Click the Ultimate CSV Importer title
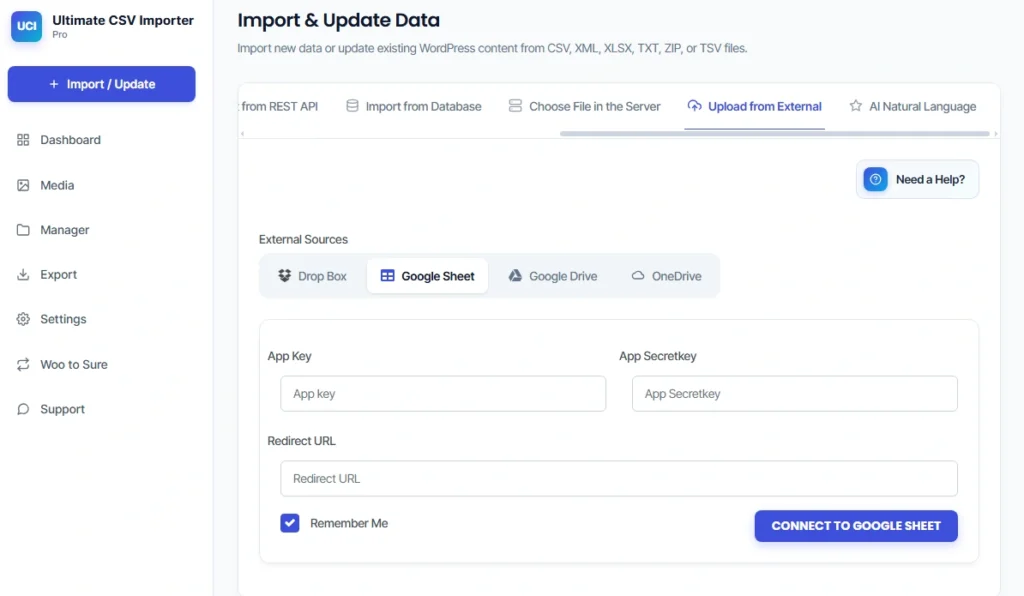This screenshot has height=596, width=1024. point(123,20)
